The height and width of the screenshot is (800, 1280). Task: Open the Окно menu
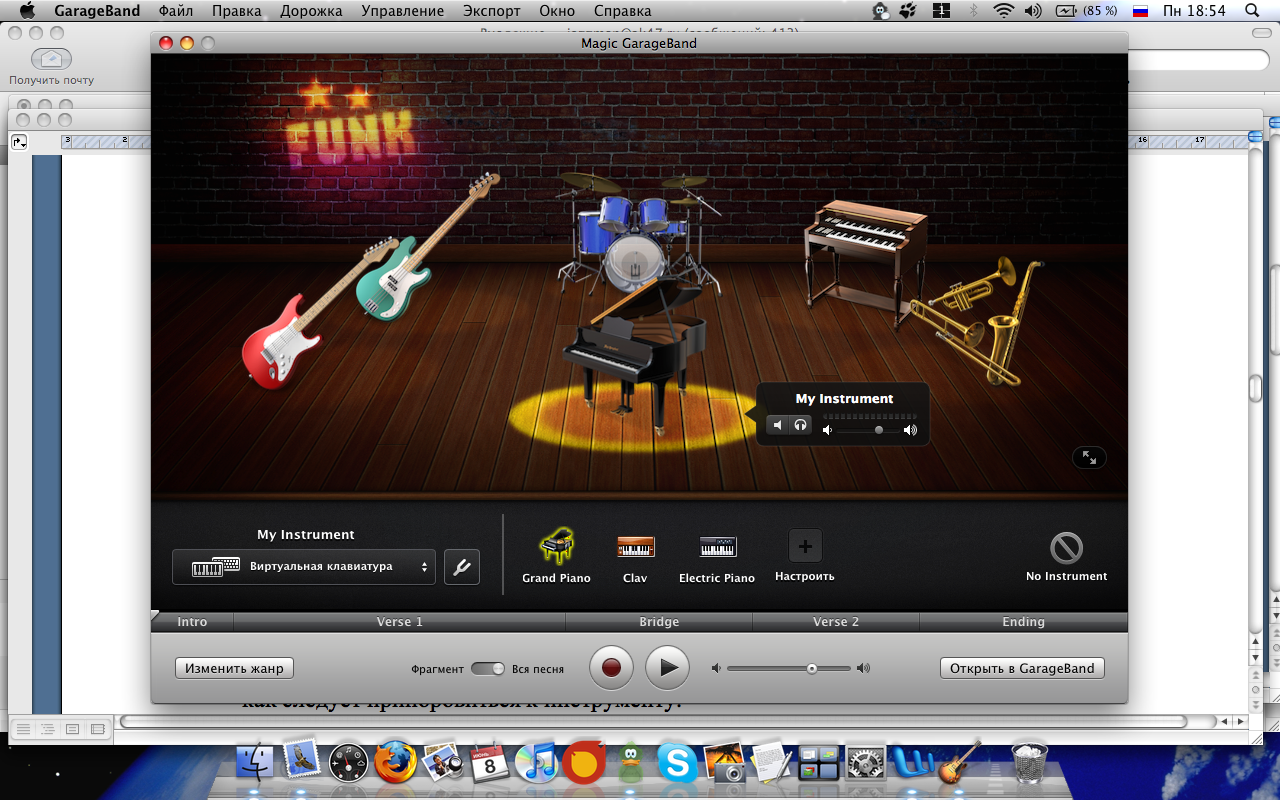click(x=557, y=11)
